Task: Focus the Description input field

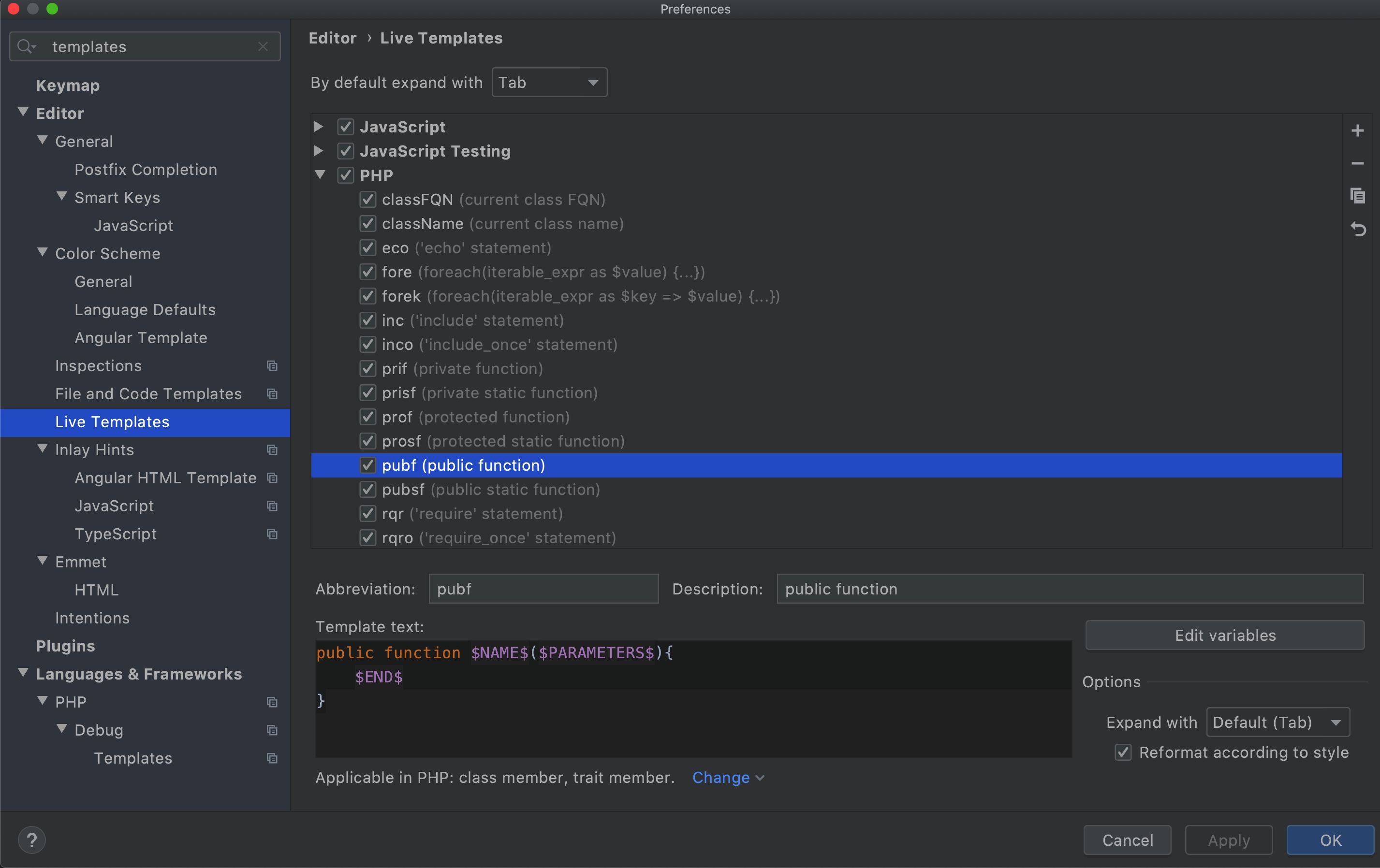Action: click(x=1070, y=589)
